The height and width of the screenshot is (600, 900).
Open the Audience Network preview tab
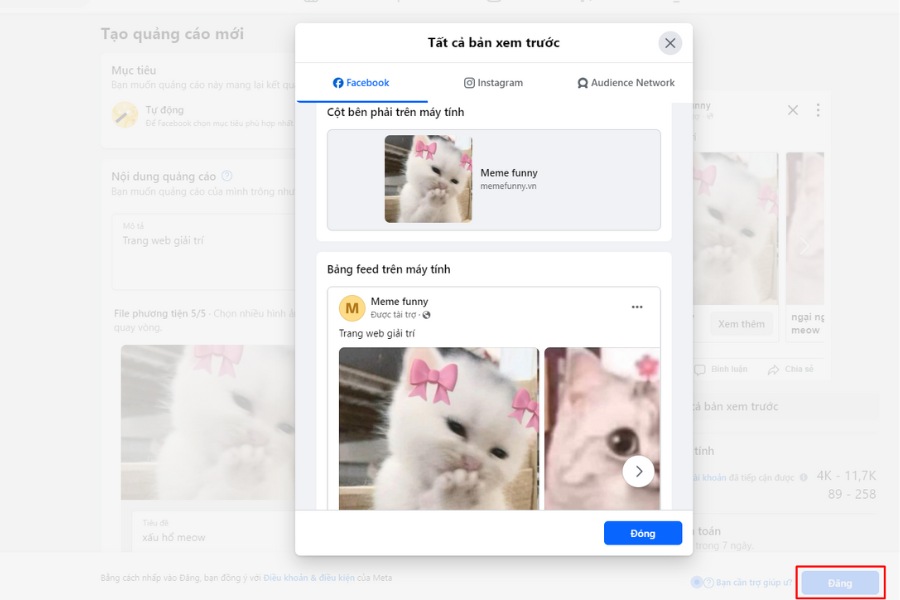click(626, 83)
